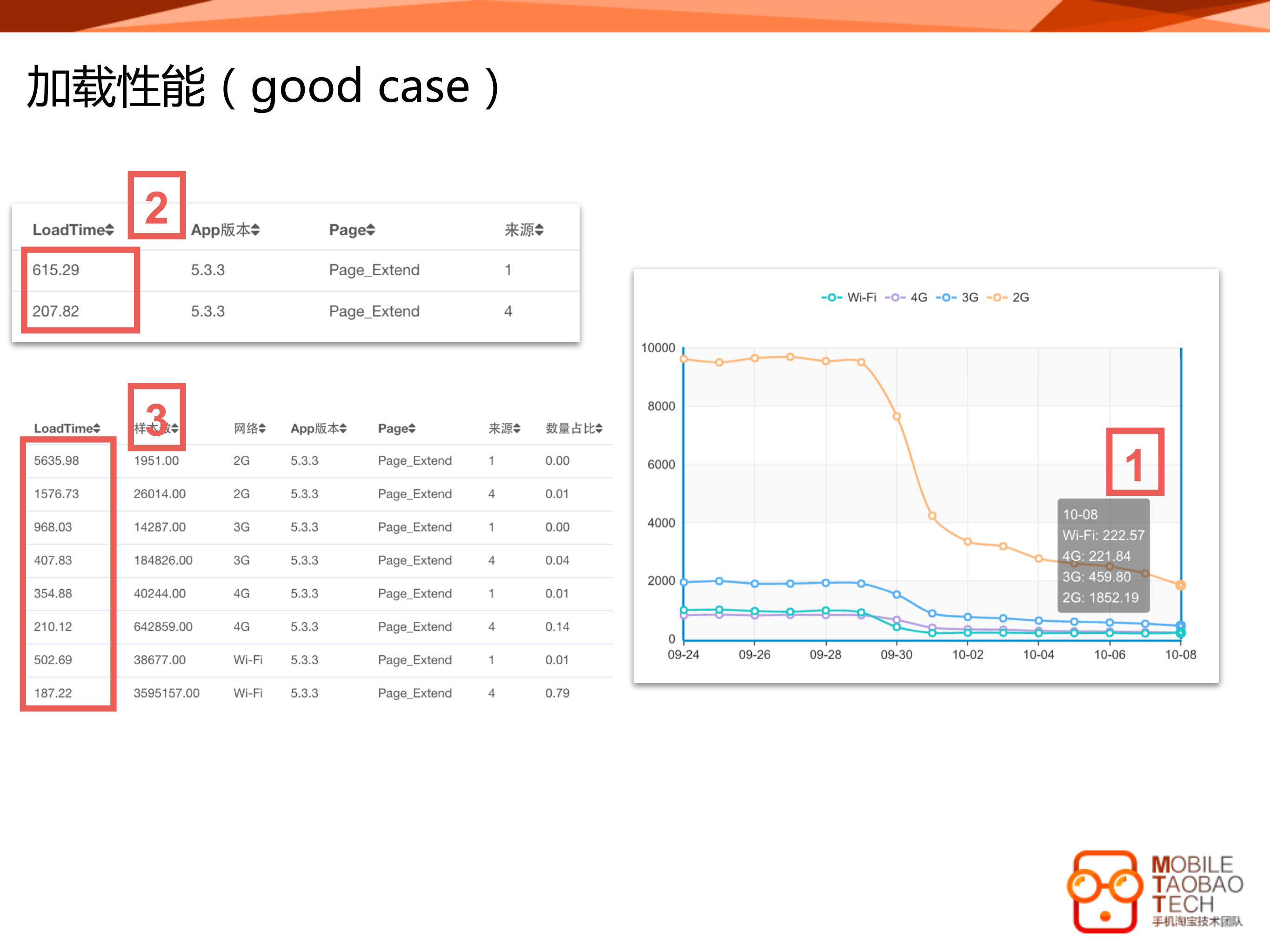Image resolution: width=1270 pixels, height=952 pixels.
Task: Sort lower table by 网络 column
Action: (249, 428)
